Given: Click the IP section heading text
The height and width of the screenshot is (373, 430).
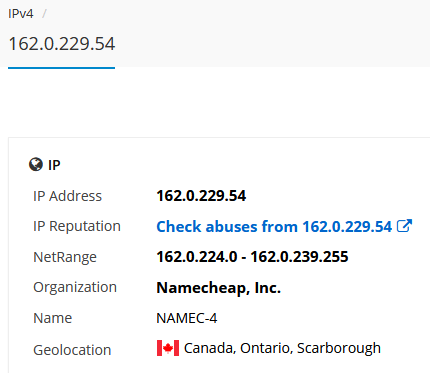Looking at the screenshot, I should [54, 165].
